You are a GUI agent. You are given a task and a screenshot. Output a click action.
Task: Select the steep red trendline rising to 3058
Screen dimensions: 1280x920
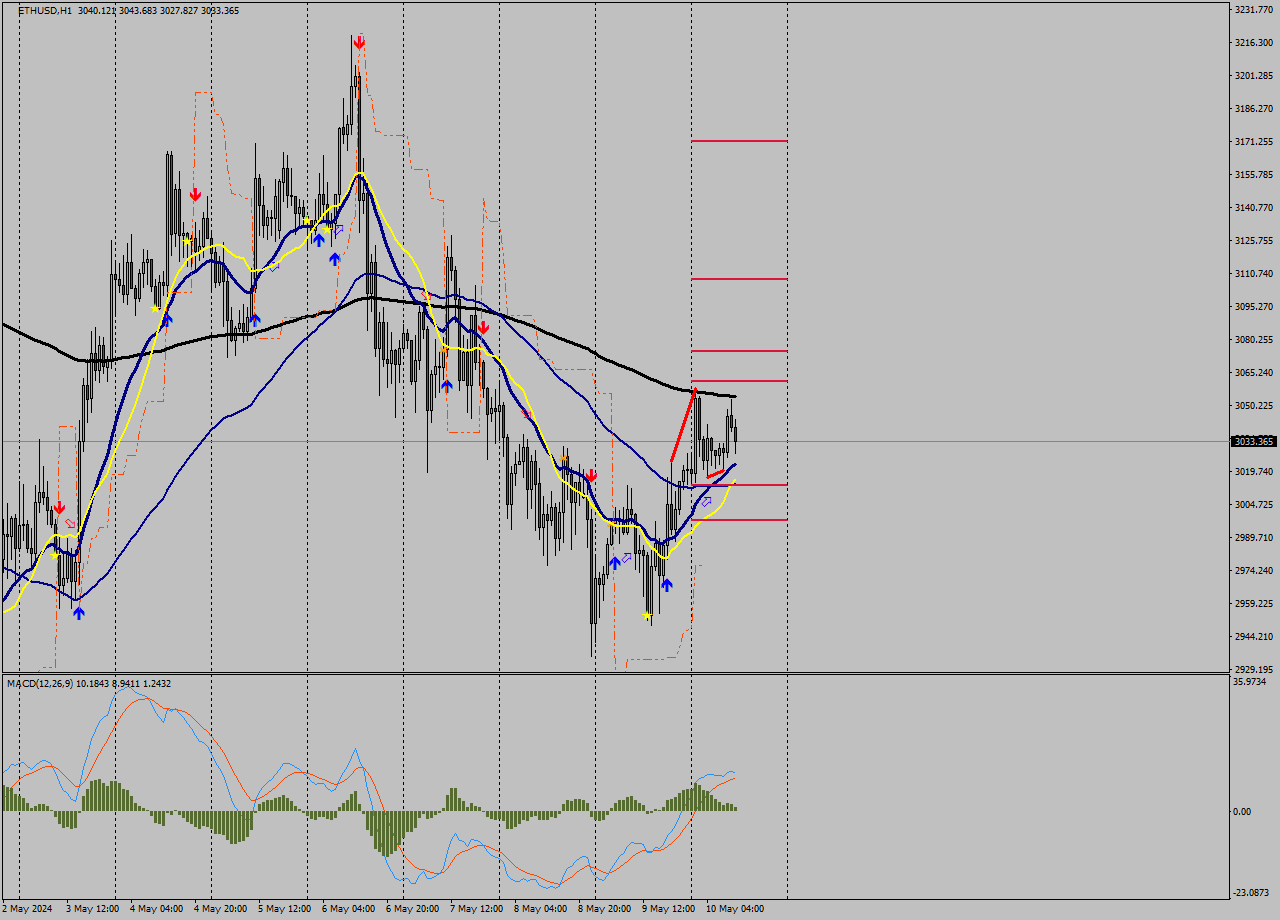click(x=683, y=424)
